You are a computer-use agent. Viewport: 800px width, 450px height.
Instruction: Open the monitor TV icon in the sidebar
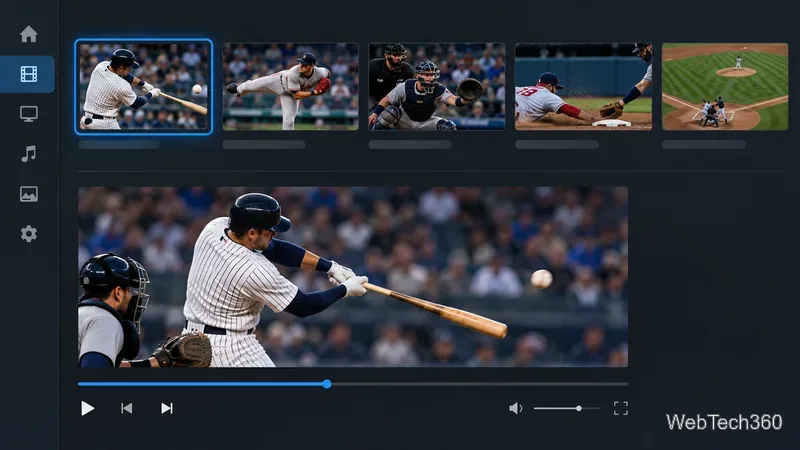click(29, 114)
